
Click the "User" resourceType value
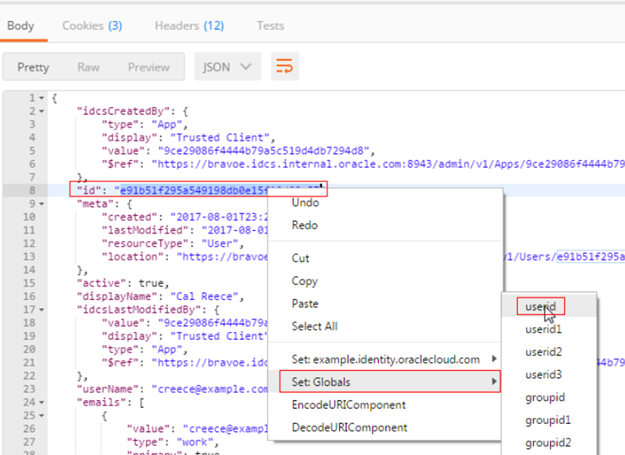(x=220, y=243)
